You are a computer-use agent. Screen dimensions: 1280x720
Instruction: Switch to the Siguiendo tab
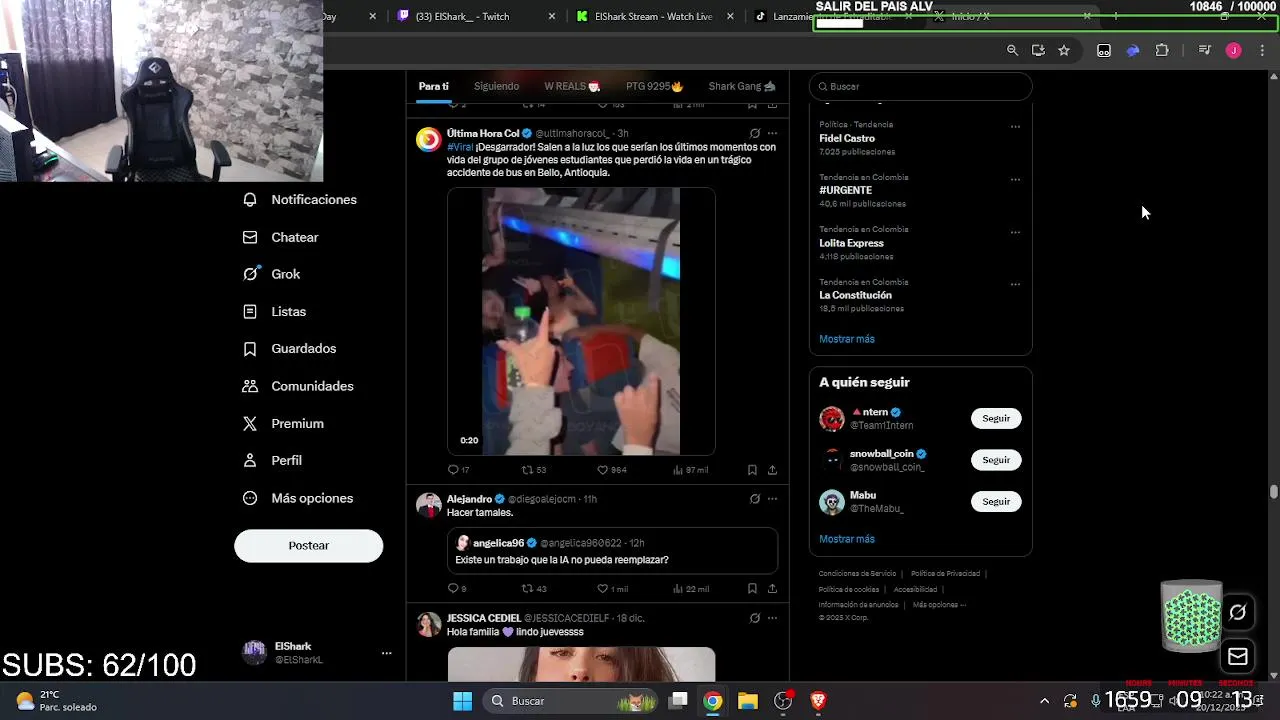496,86
